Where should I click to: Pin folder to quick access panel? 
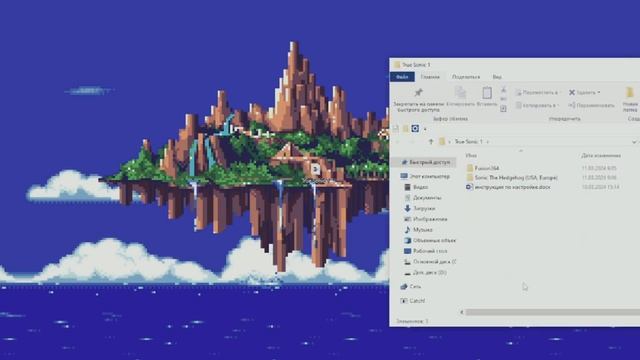click(418, 99)
